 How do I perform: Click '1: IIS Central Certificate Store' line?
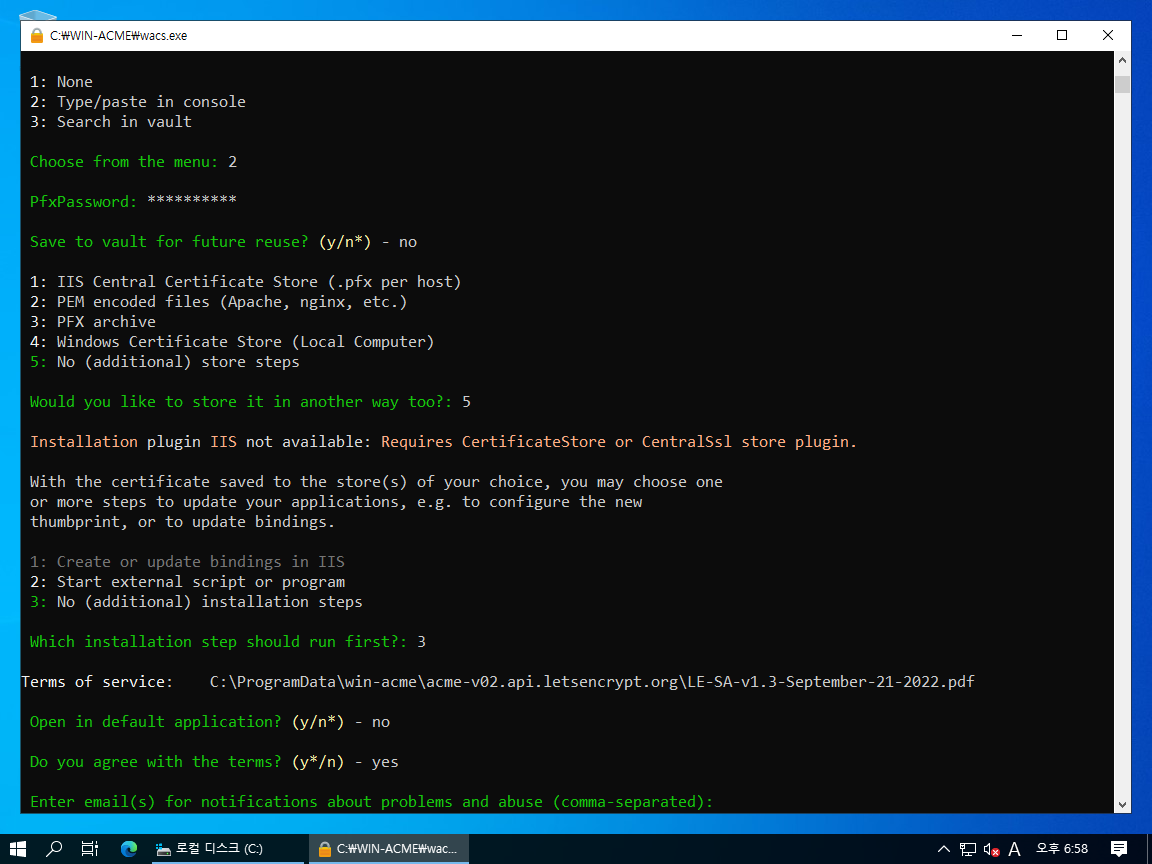pos(245,281)
